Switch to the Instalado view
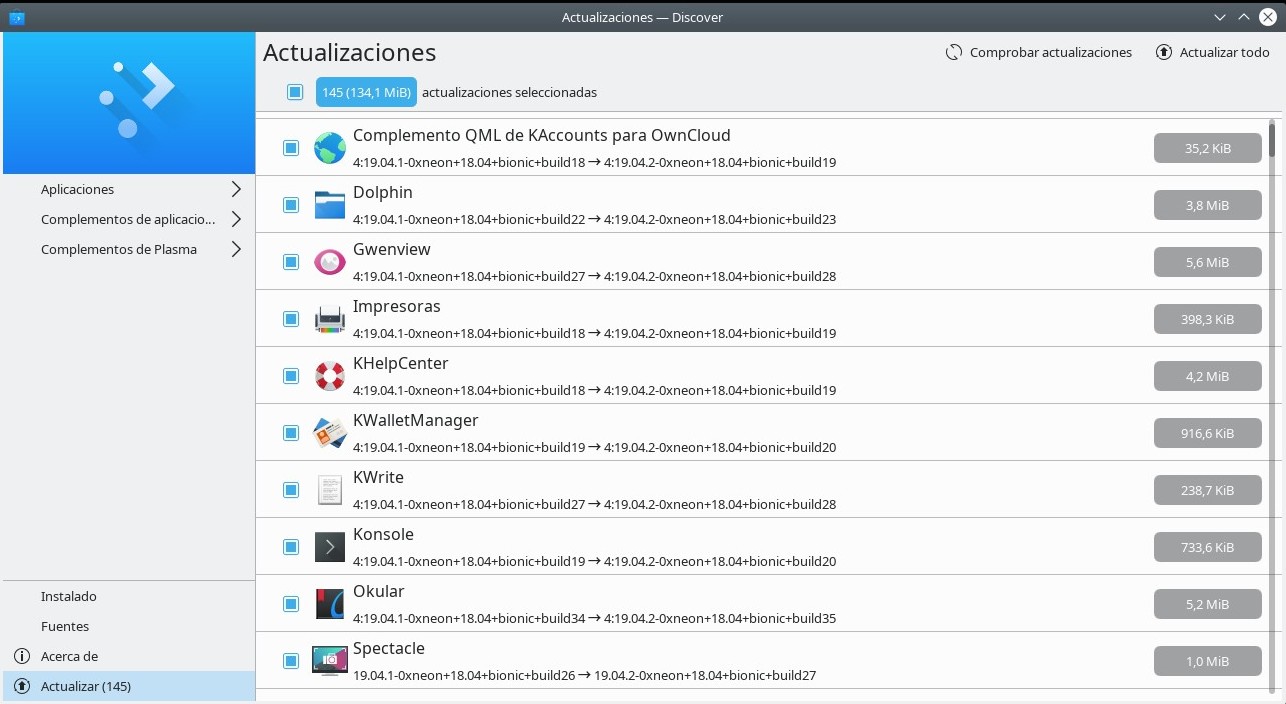 click(68, 596)
